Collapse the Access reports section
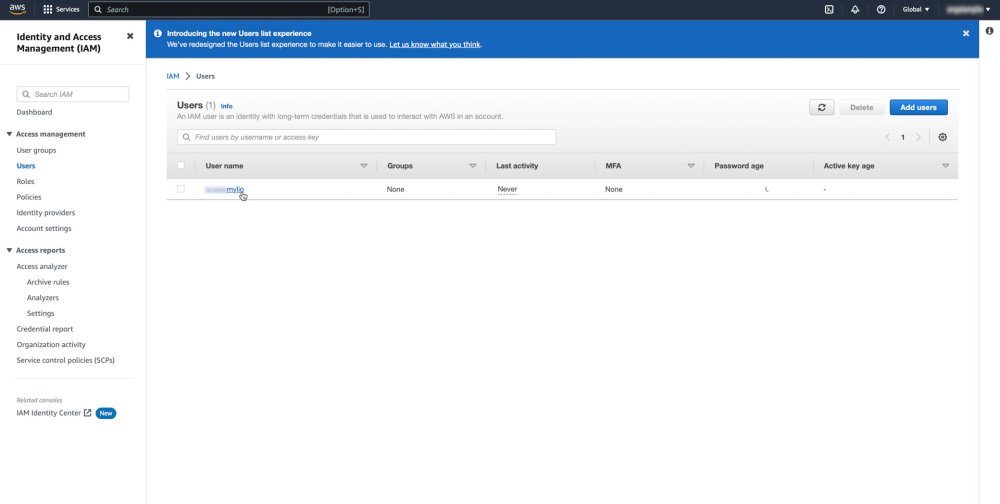The image size is (1000, 504). tap(10, 250)
